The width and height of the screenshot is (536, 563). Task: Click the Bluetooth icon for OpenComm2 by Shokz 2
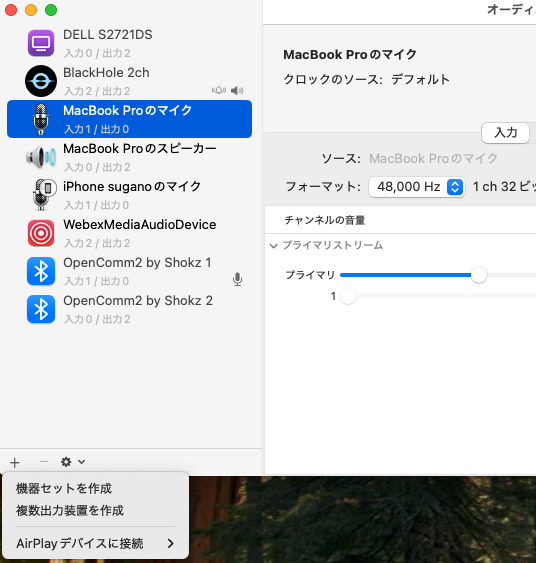[x=41, y=309]
